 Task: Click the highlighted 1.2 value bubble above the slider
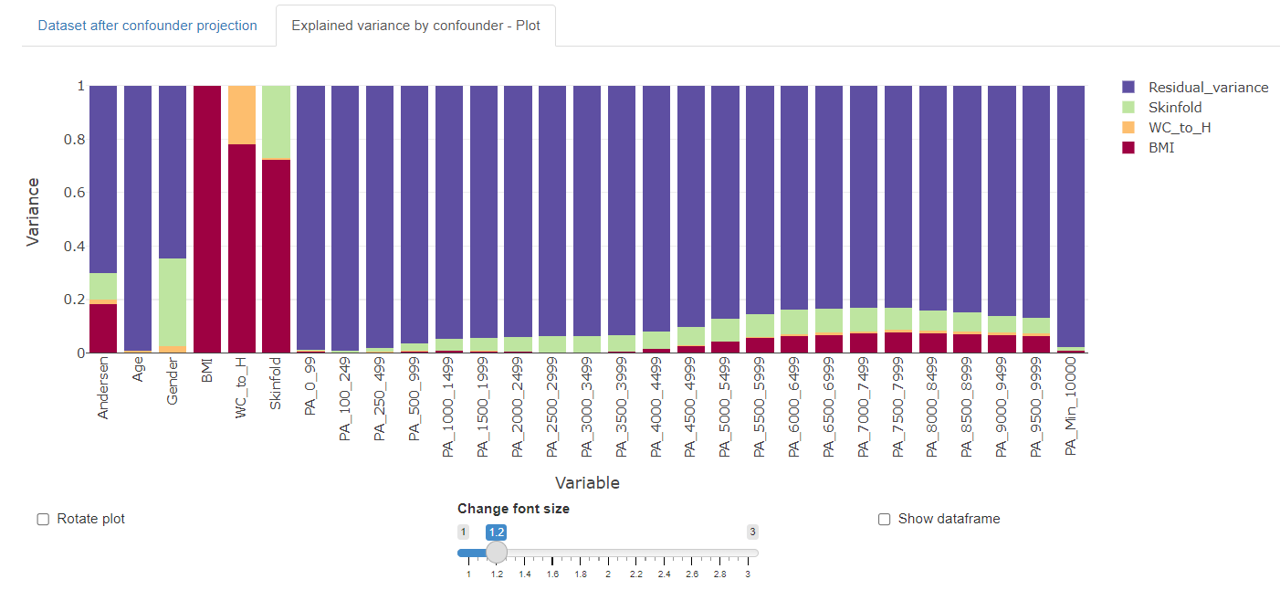pyautogui.click(x=495, y=532)
